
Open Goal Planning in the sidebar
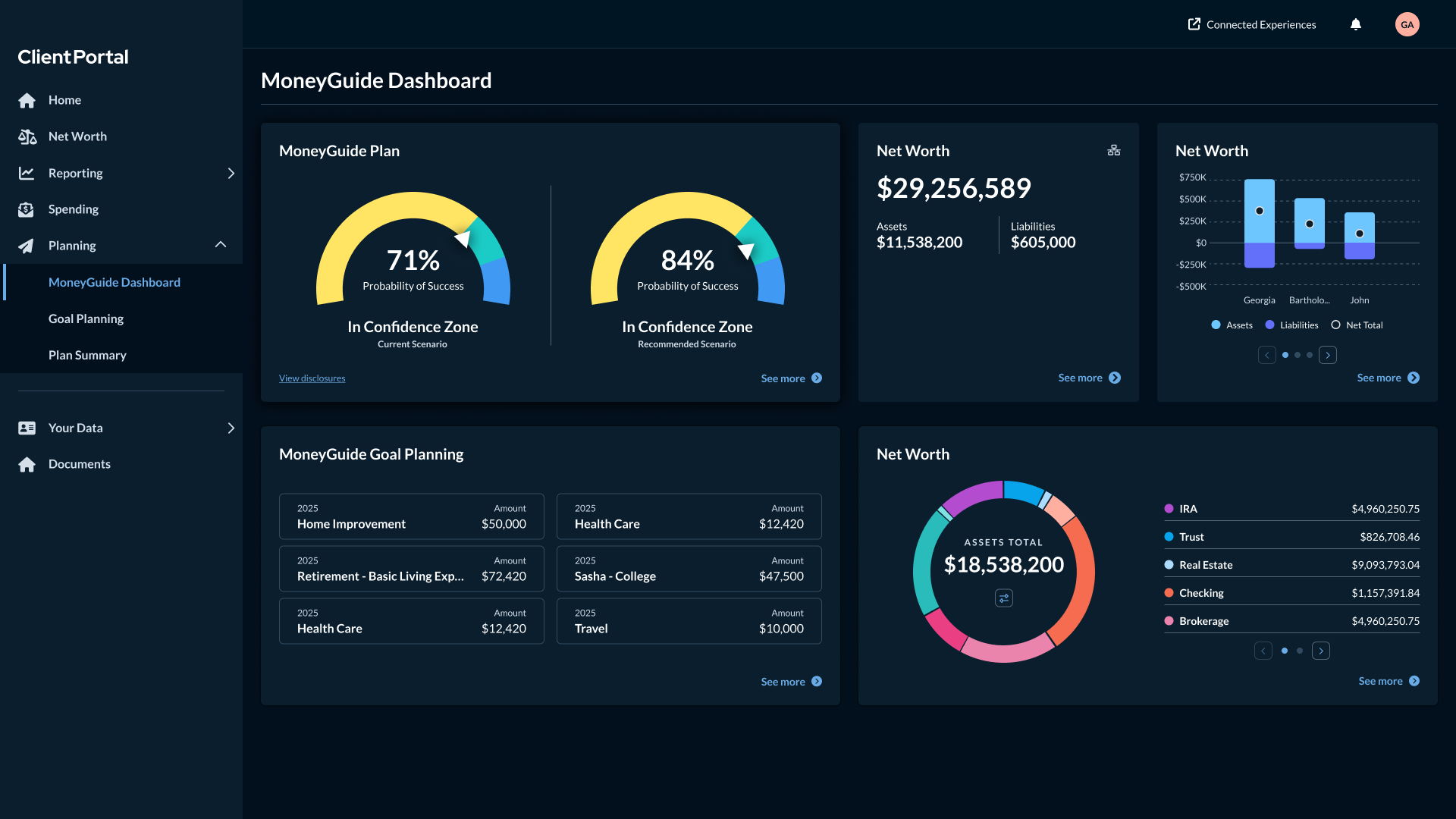(121, 318)
